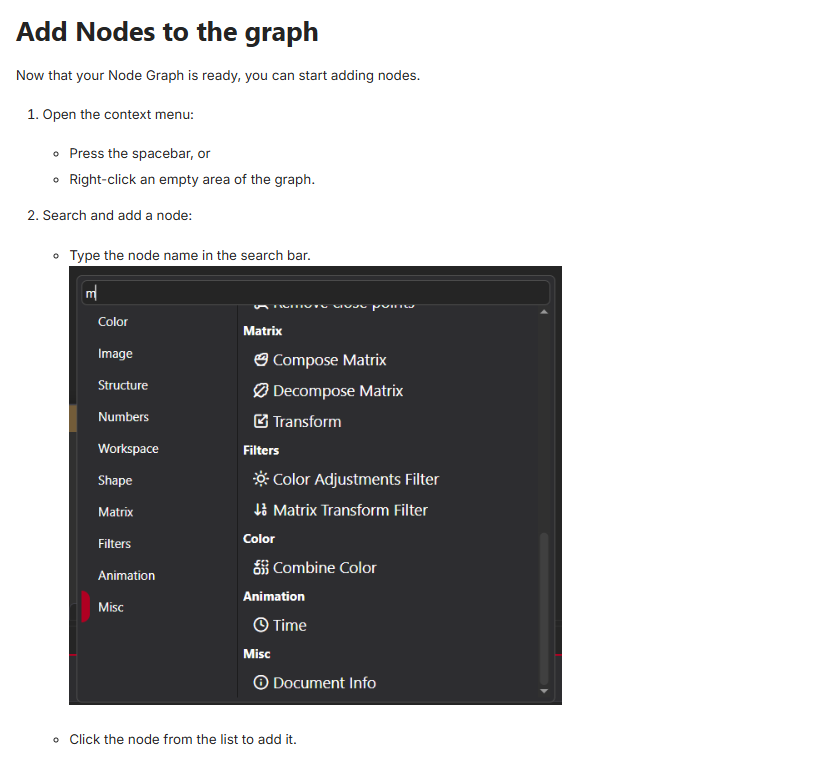Click the node list scrollbar thumb
This screenshot has width=818, height=767.
point(544,606)
